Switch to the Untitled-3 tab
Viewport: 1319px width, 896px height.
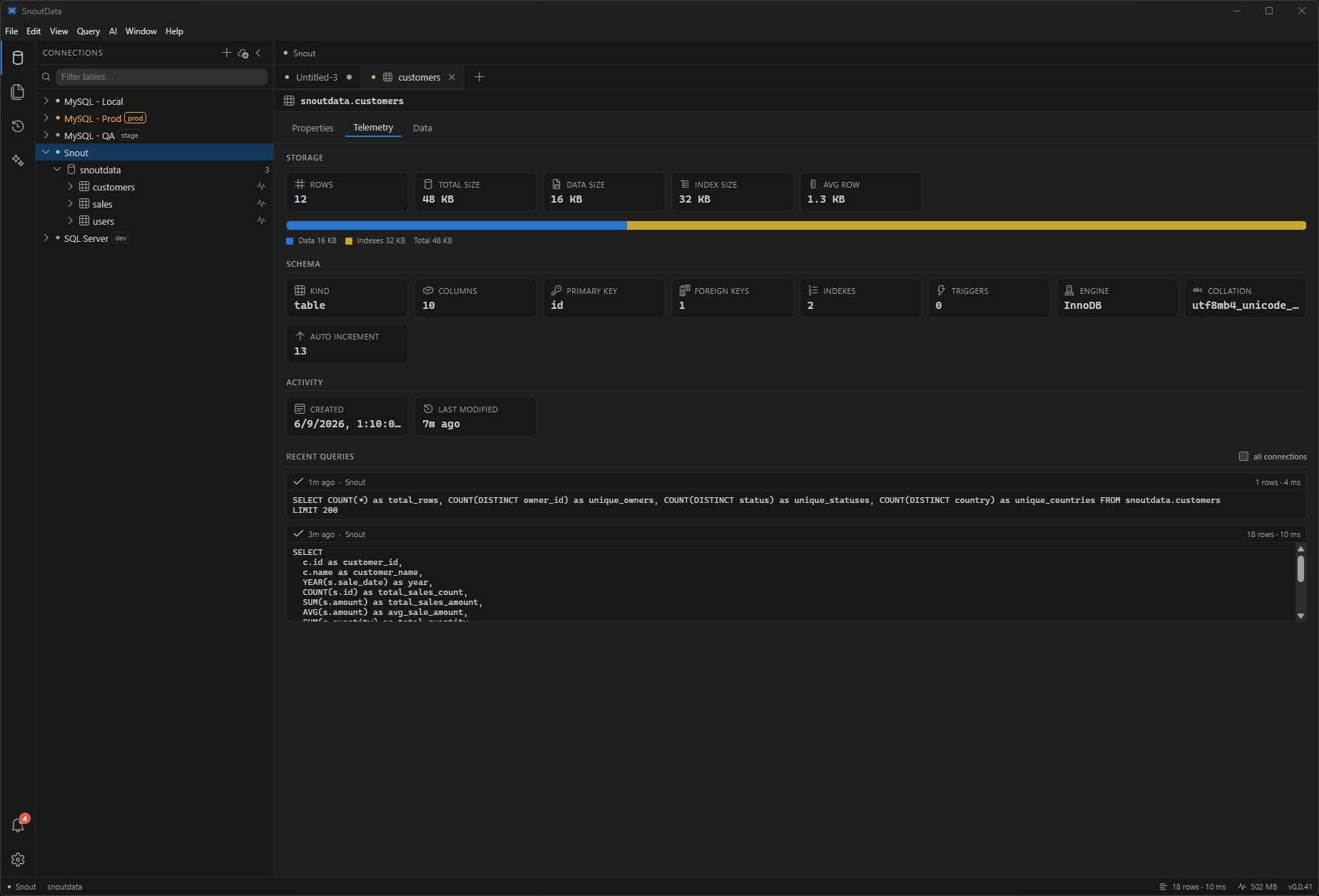click(x=317, y=77)
